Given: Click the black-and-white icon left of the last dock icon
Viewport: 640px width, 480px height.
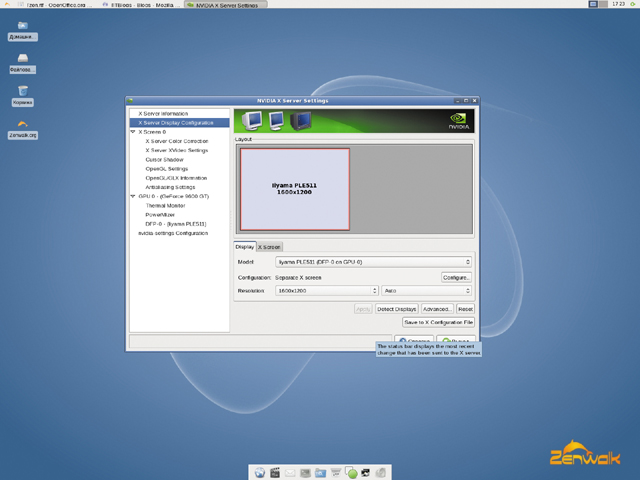Looking at the screenshot, I should pyautogui.click(x=366, y=473).
